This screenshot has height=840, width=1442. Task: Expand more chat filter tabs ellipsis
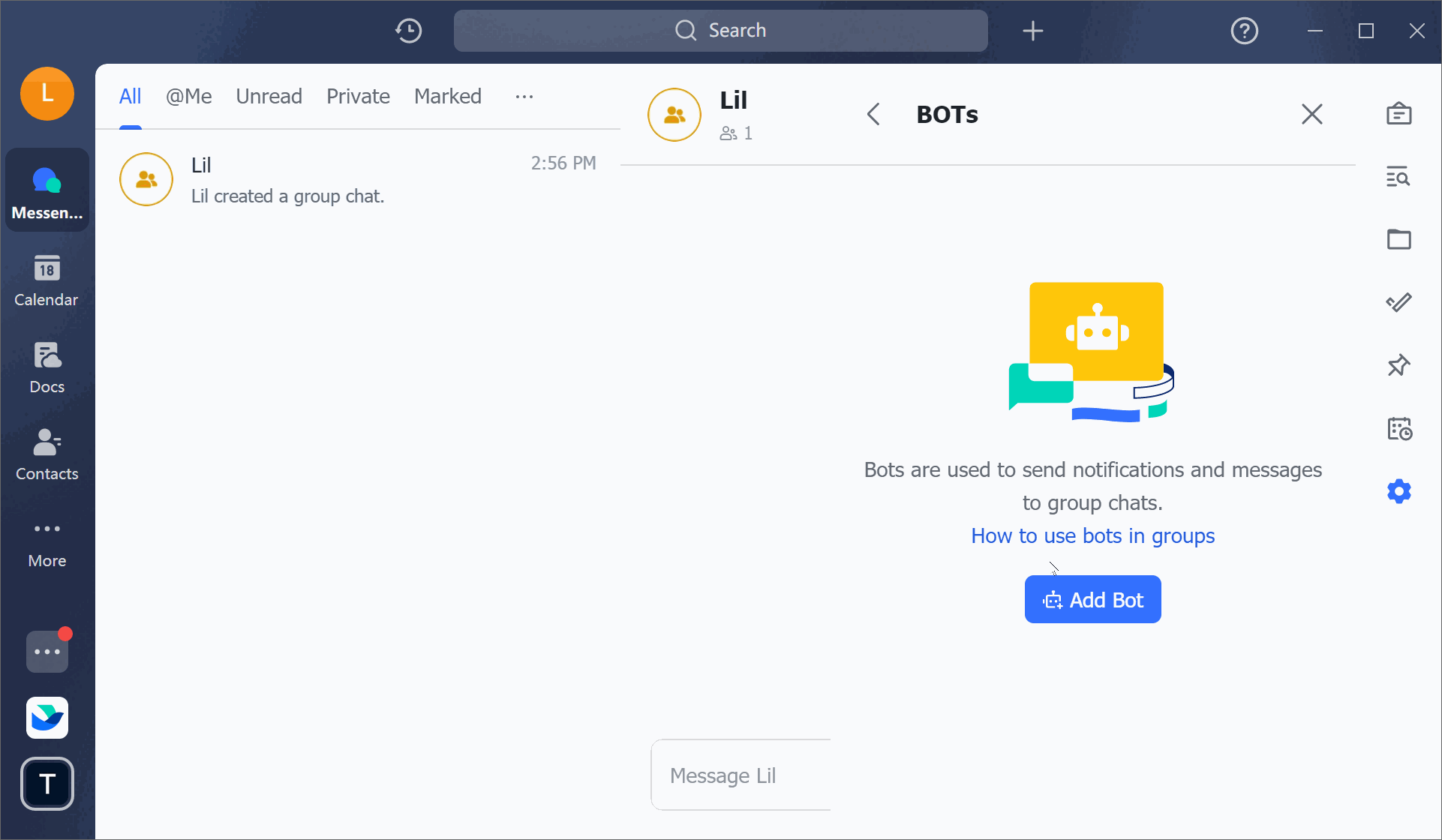[x=524, y=96]
